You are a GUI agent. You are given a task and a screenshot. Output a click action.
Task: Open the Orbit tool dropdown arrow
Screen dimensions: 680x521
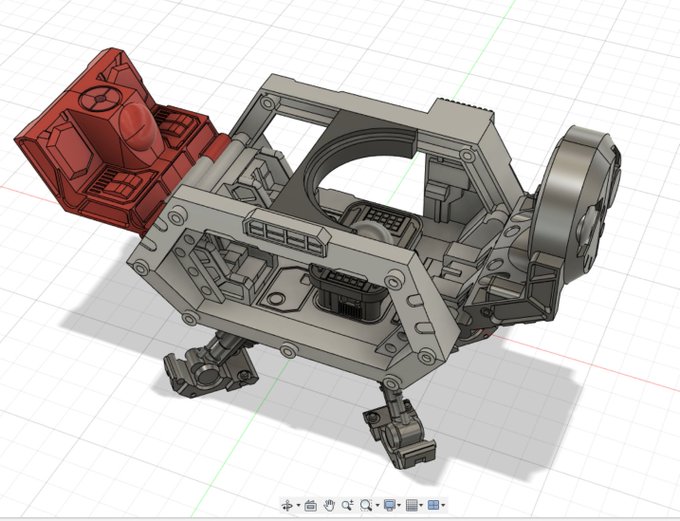(x=298, y=506)
